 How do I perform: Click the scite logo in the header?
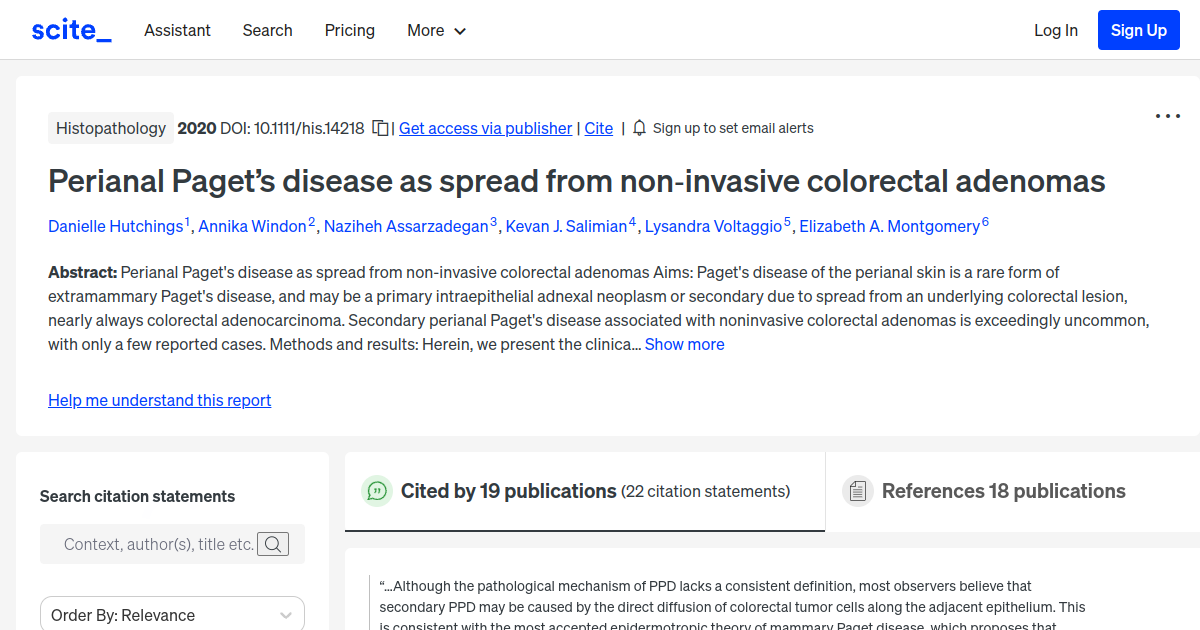point(70,29)
